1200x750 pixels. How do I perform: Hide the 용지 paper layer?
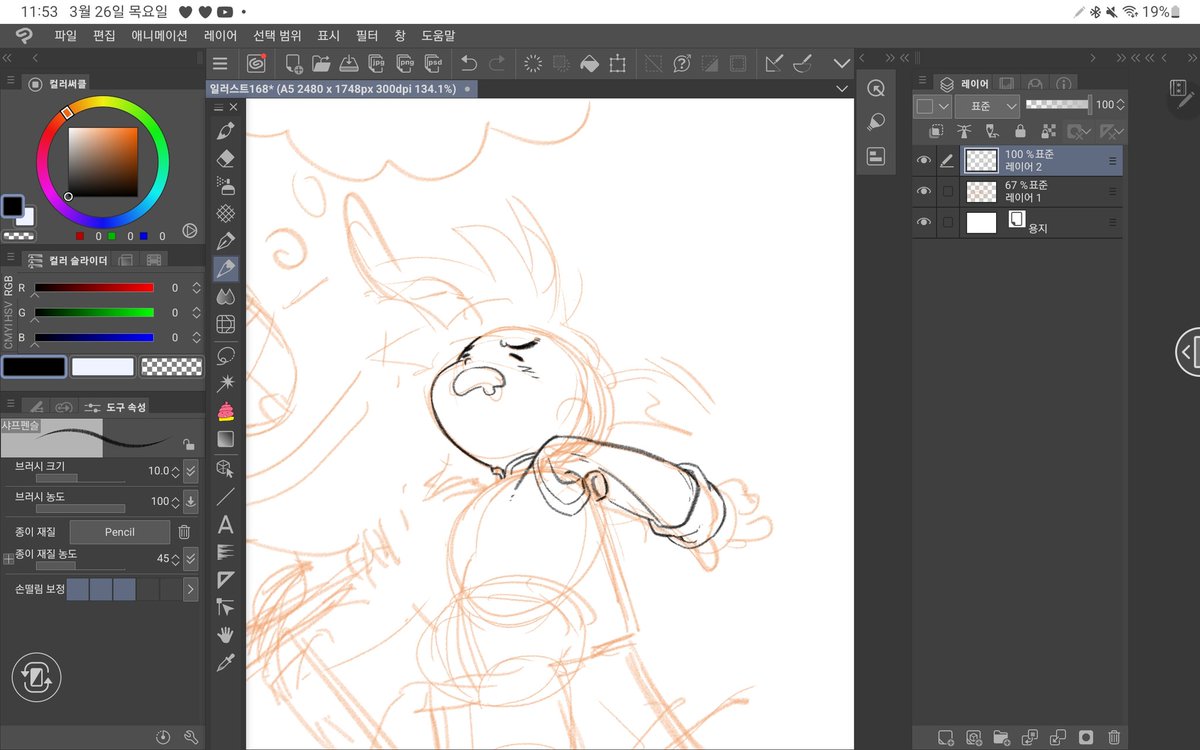tap(924, 222)
